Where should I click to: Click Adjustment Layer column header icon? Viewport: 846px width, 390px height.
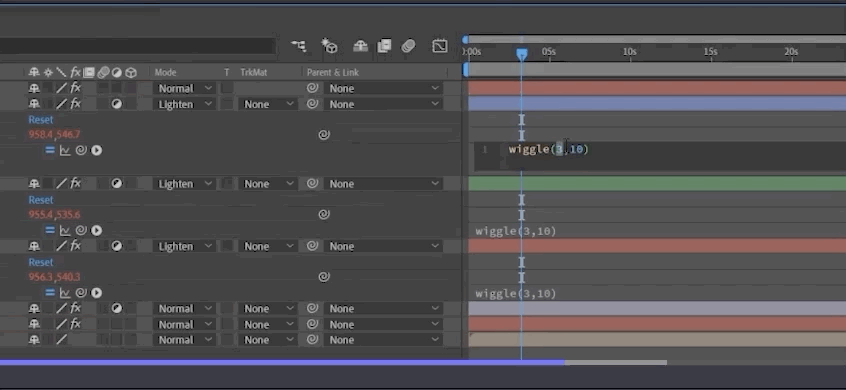click(117, 72)
